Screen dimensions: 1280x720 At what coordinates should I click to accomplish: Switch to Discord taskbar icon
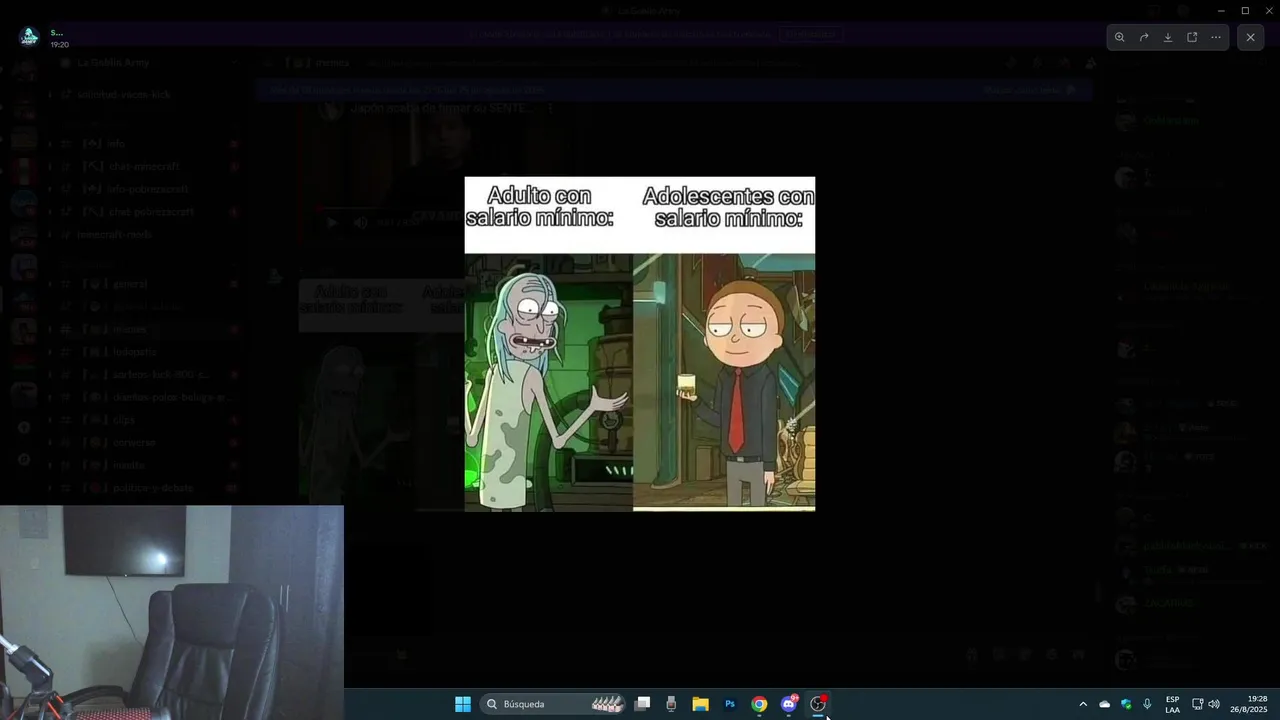pyautogui.click(x=789, y=704)
